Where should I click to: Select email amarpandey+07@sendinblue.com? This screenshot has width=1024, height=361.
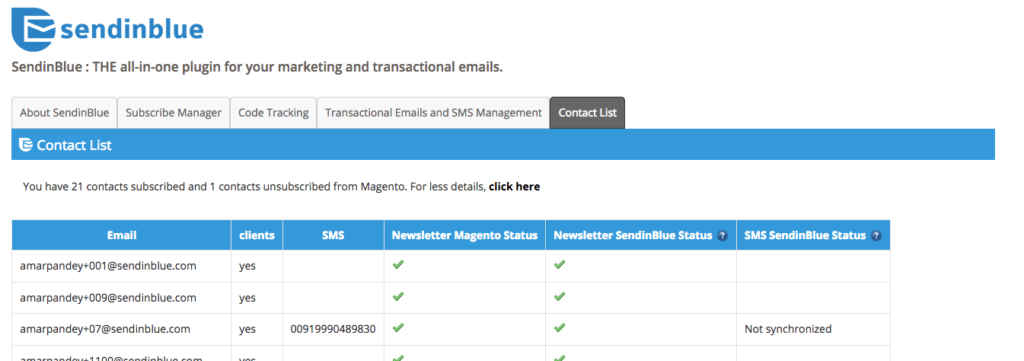click(x=105, y=329)
